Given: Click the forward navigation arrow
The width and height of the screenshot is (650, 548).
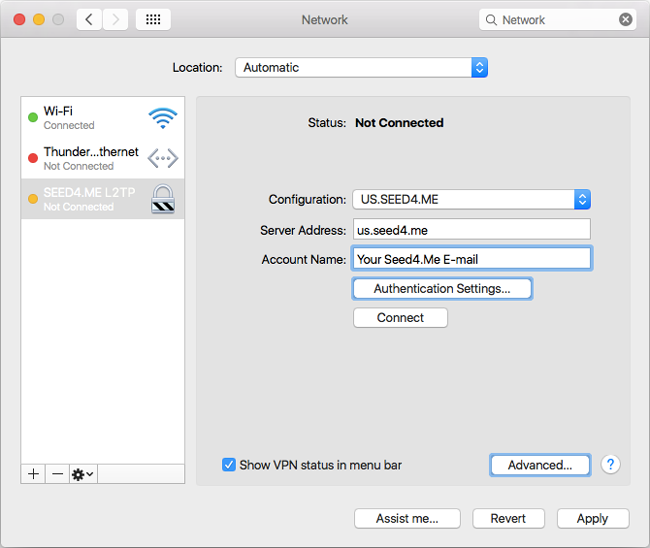Looking at the screenshot, I should (x=116, y=19).
